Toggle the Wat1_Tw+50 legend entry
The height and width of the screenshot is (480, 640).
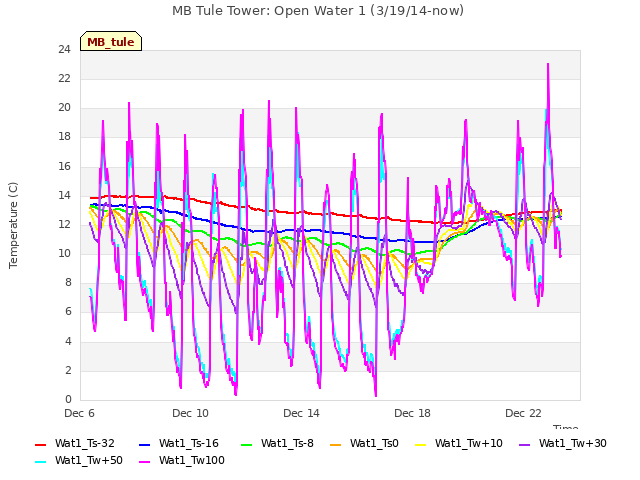(x=79, y=461)
